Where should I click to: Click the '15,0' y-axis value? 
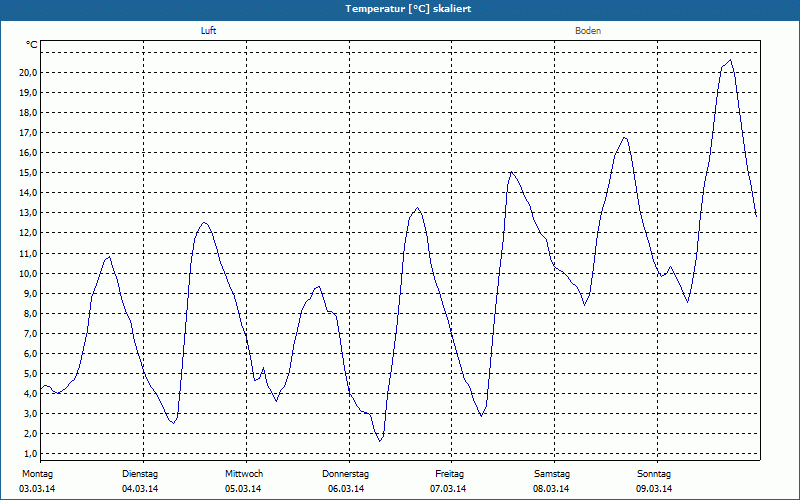click(28, 172)
